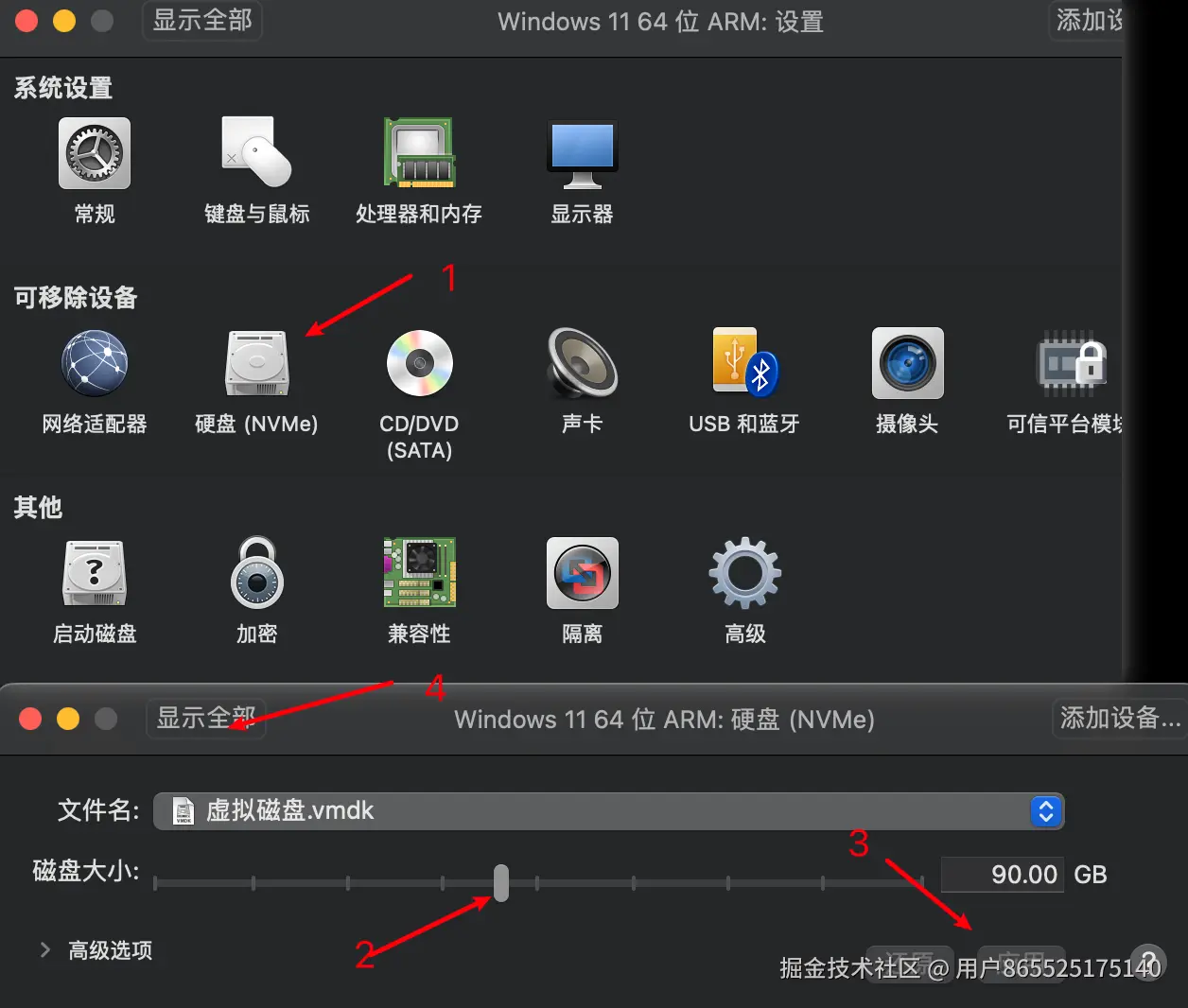This screenshot has width=1188, height=1008.
Task: Open 键盘与鼠标 keyboard and mouse settings
Action: click(x=256, y=153)
